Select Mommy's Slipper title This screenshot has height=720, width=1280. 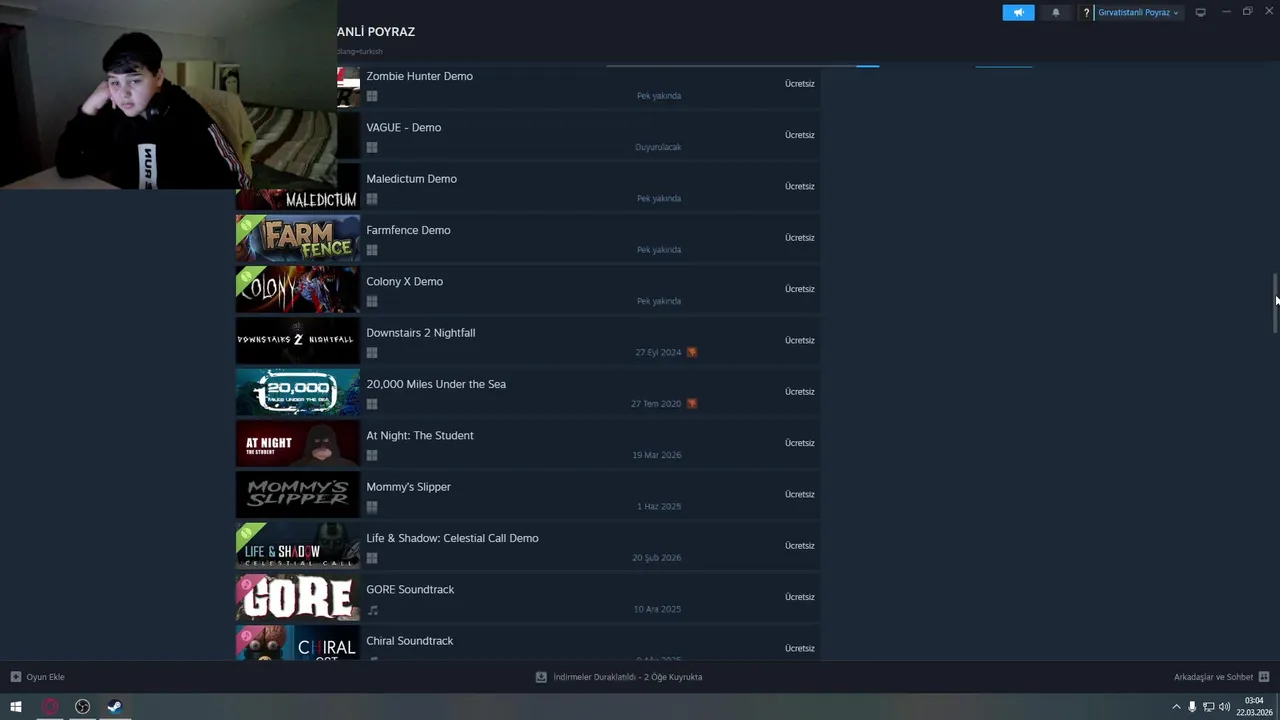[408, 487]
